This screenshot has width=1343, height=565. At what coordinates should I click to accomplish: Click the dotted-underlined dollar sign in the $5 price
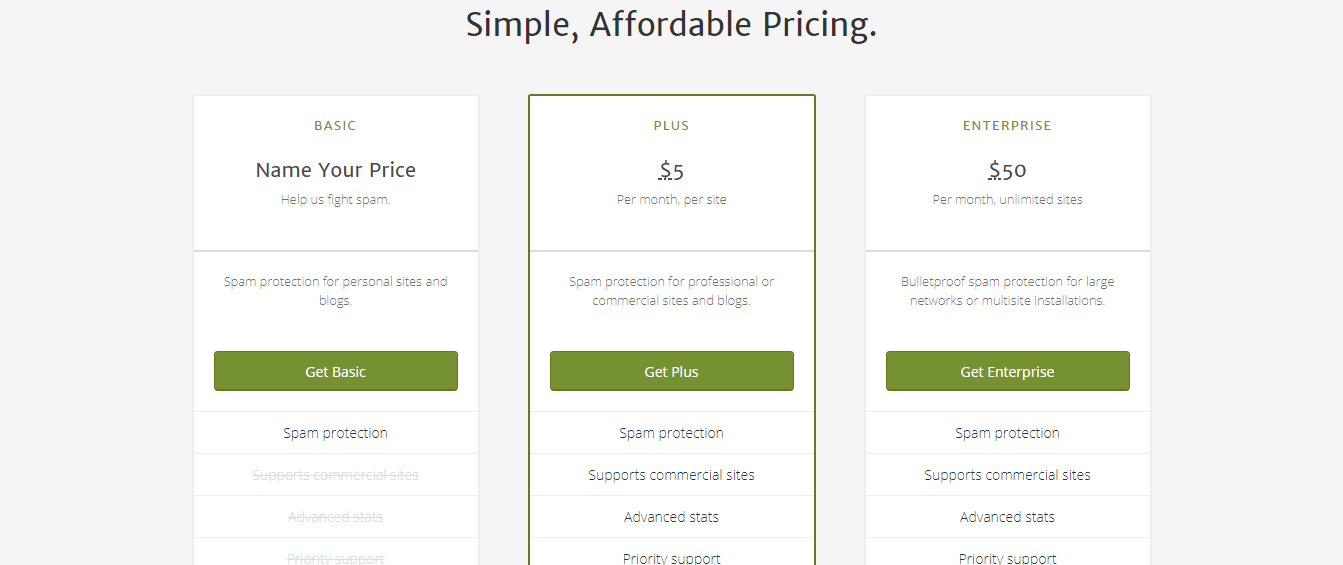coord(665,170)
